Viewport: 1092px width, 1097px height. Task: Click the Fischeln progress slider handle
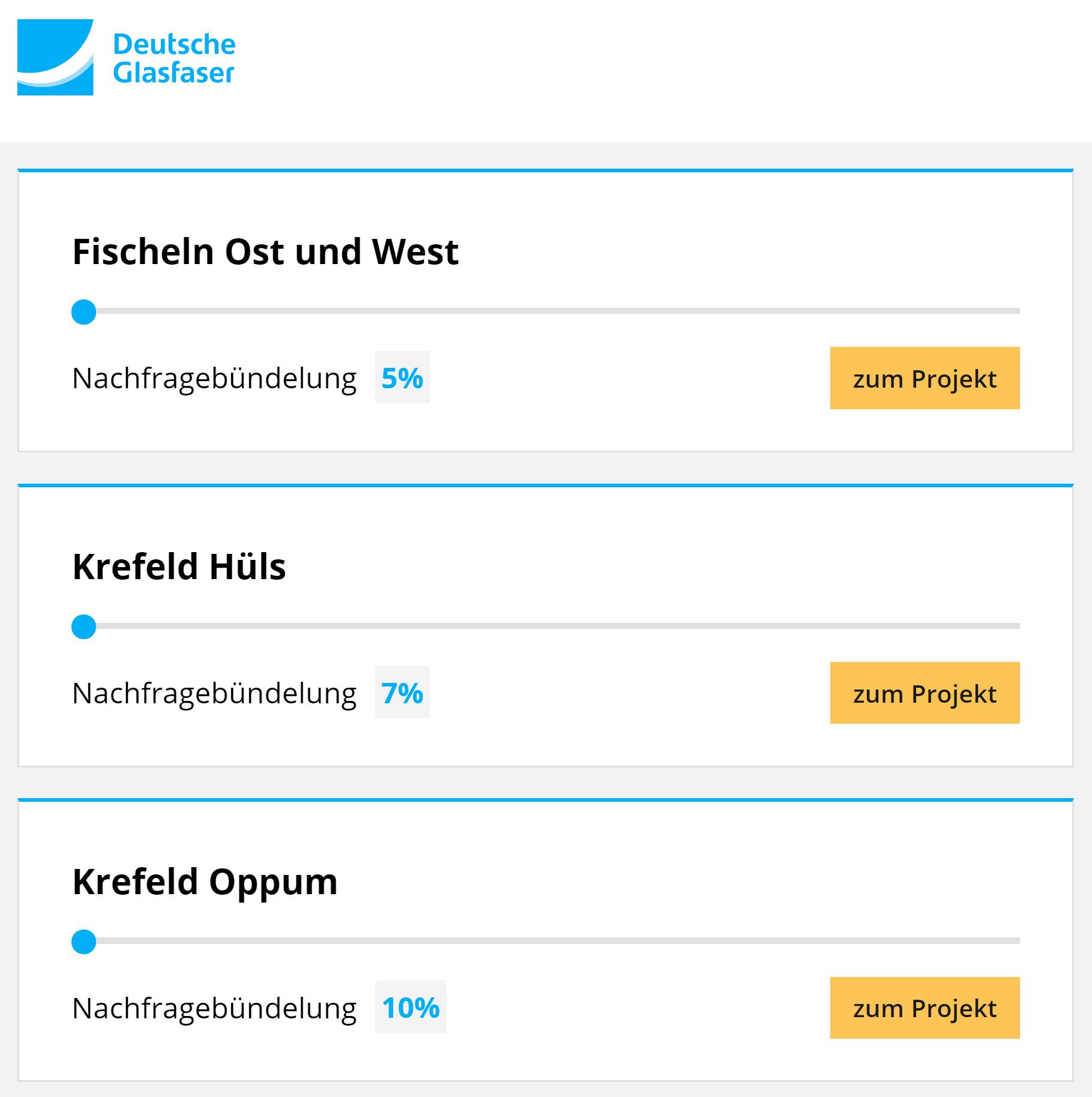(x=84, y=311)
